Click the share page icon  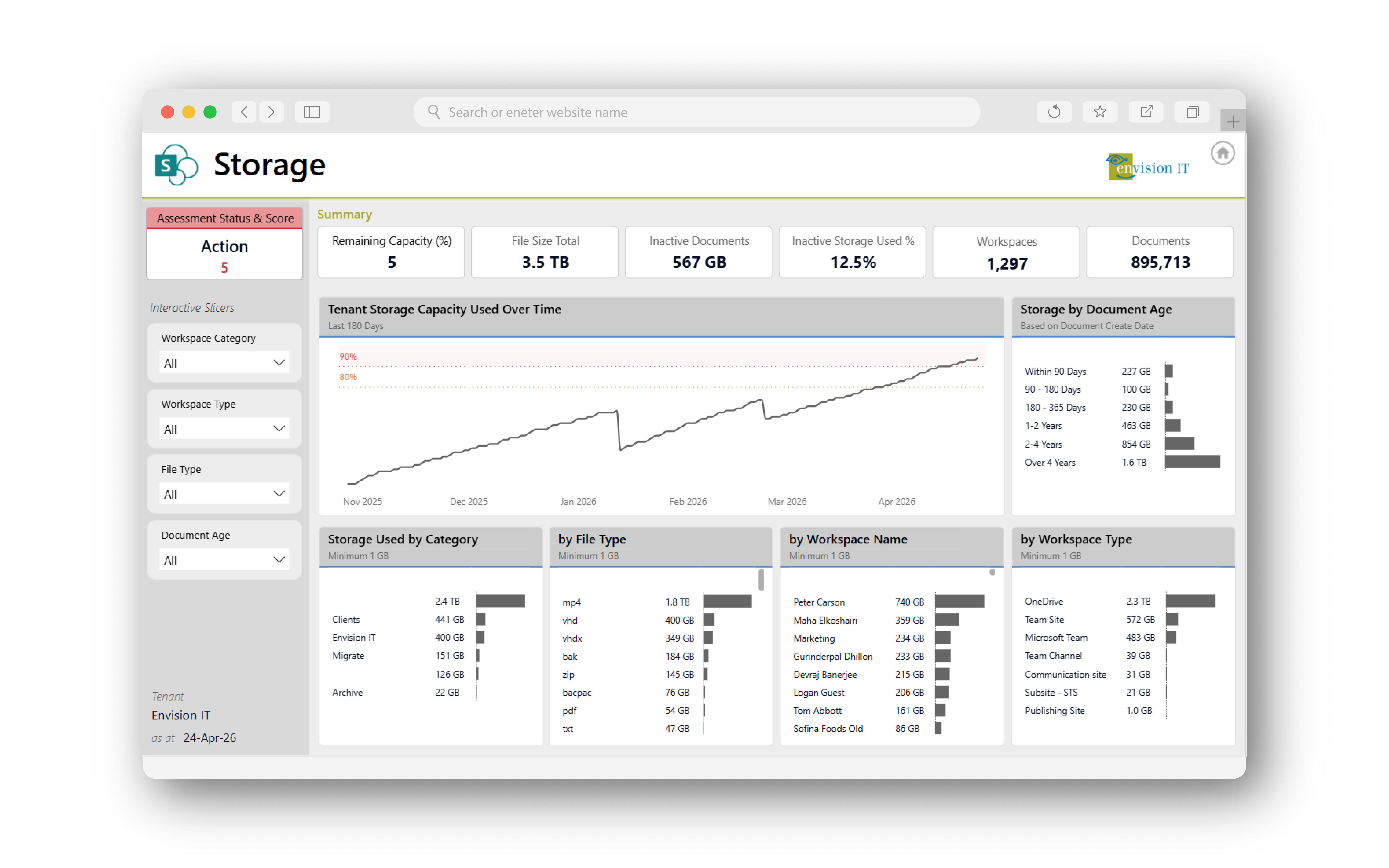pos(1146,112)
